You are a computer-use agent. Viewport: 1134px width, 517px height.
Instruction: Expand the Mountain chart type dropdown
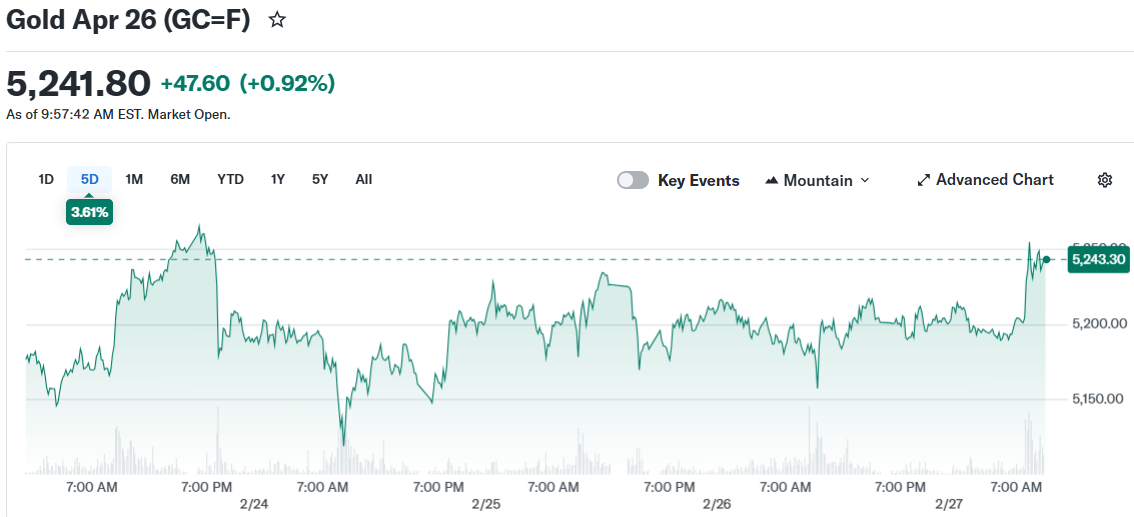[817, 180]
